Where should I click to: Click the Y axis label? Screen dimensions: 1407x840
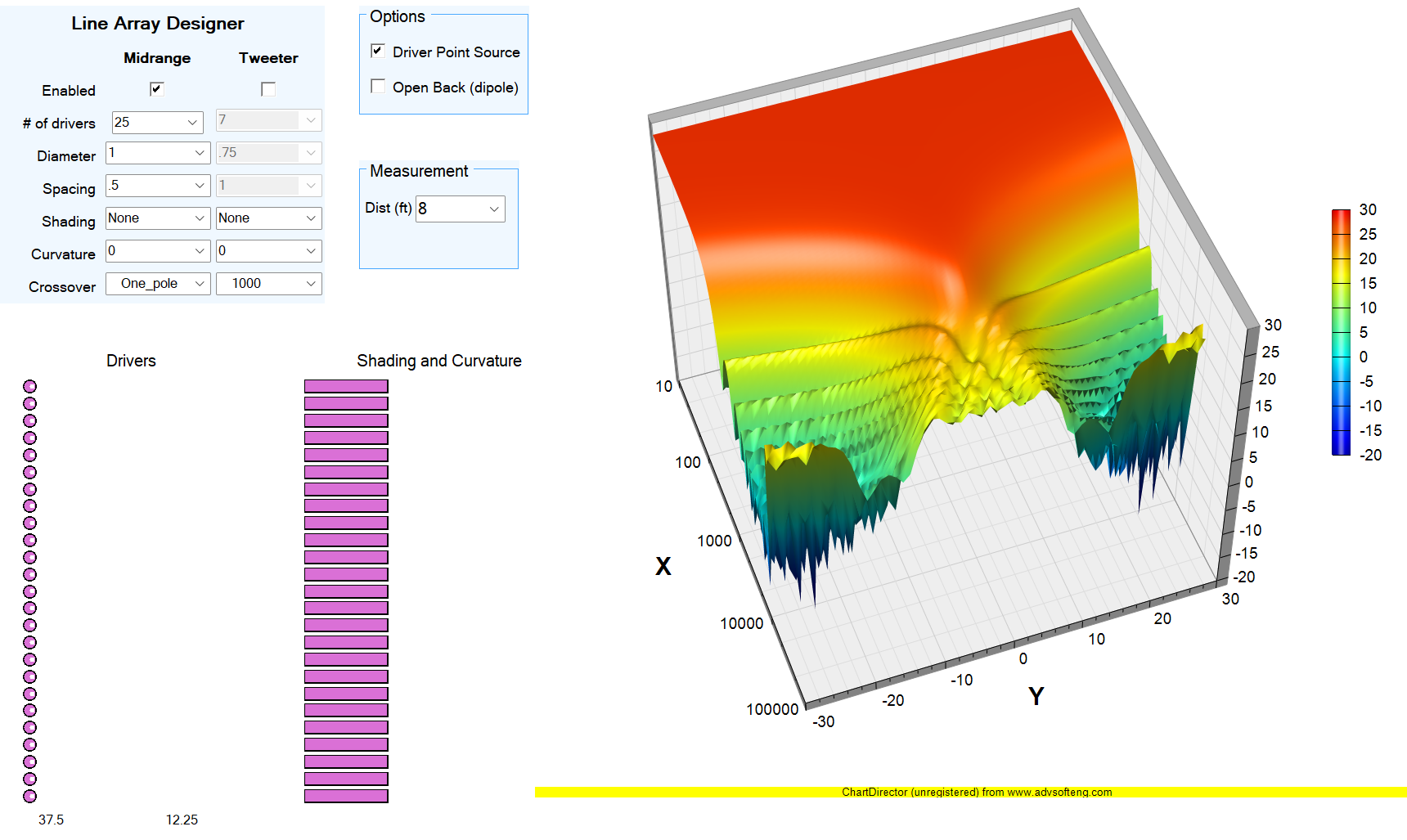pyautogui.click(x=1036, y=696)
